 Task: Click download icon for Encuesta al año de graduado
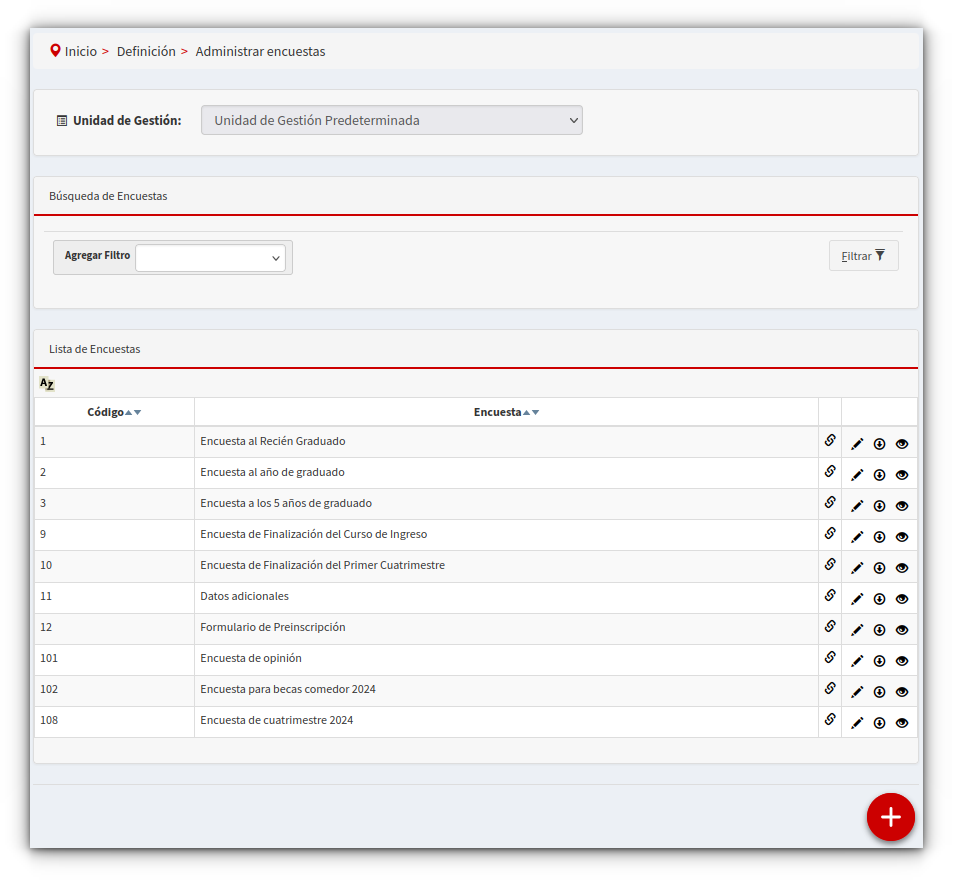click(879, 475)
